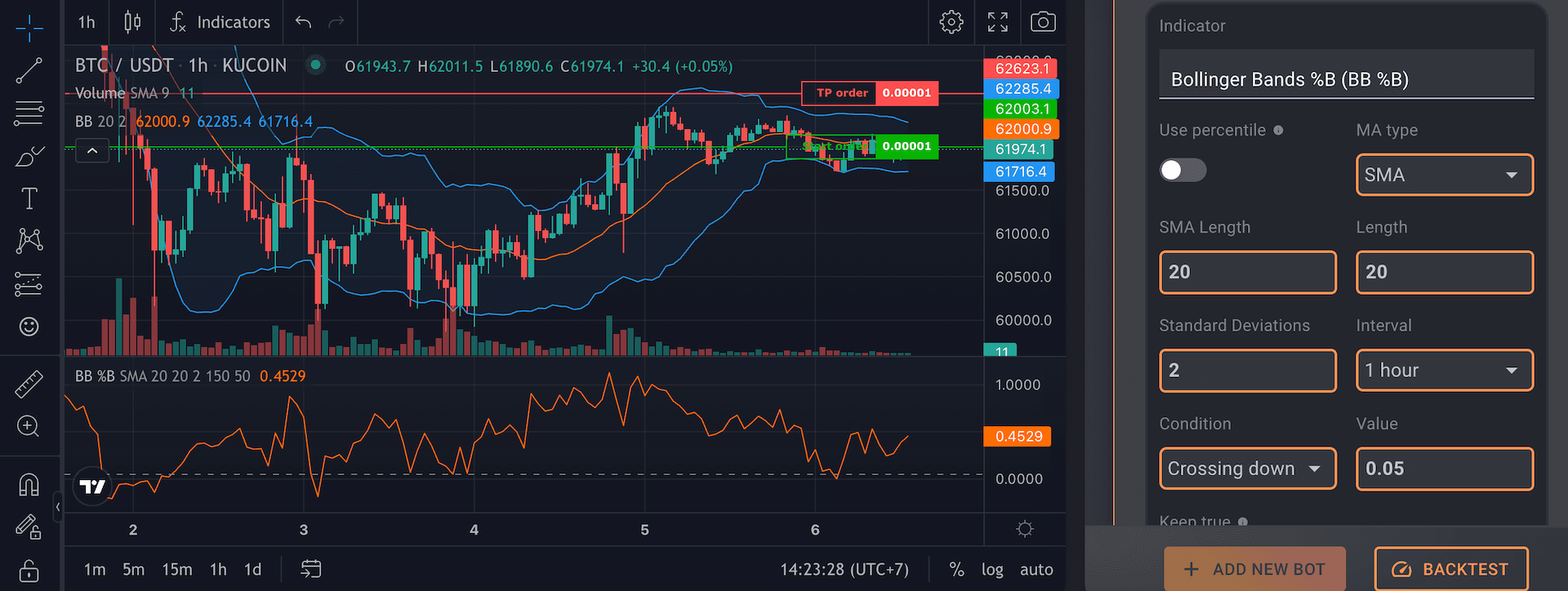Expand the Interval 1 hour dropdown

[x=1444, y=371]
